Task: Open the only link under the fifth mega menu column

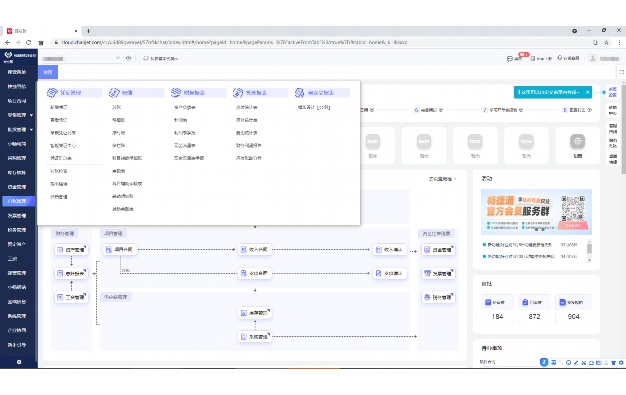Action: (x=314, y=107)
